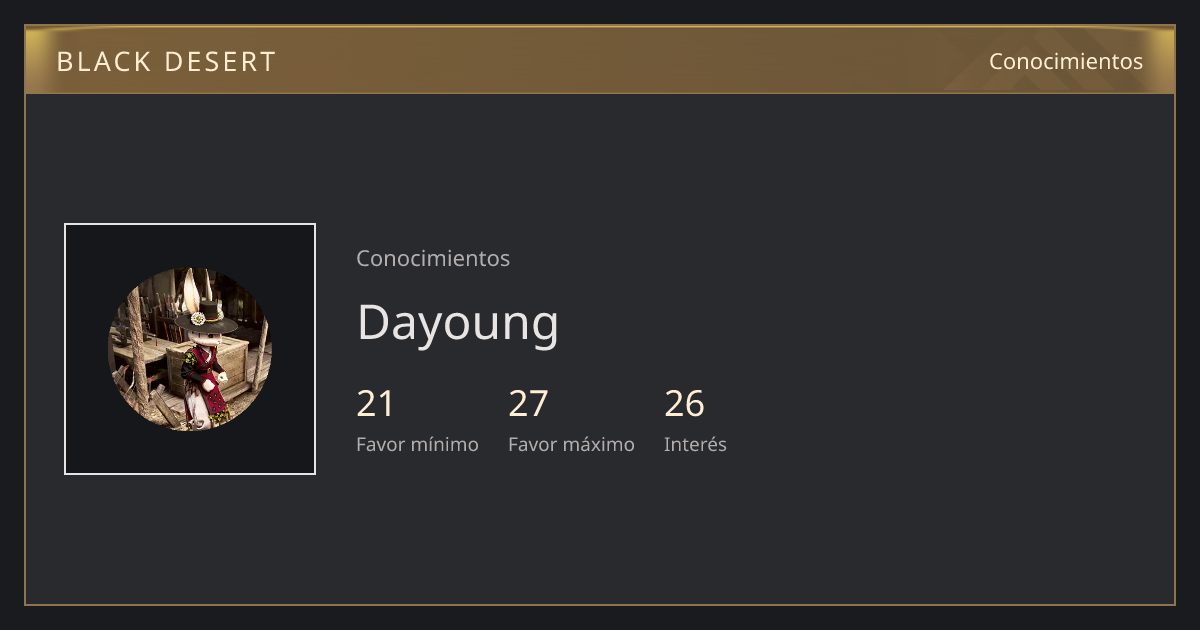The image size is (1200, 630).
Task: Click the flower ornament on the hat
Action: click(198, 317)
